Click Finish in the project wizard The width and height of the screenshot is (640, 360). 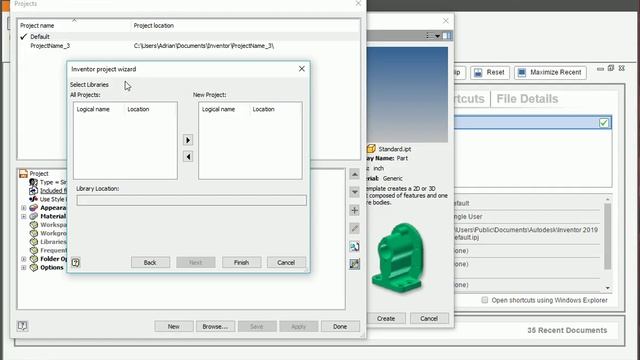(x=242, y=262)
